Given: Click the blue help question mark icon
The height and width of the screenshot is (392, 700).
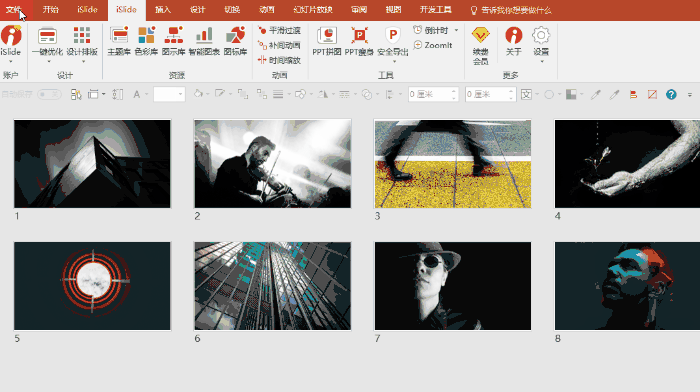Looking at the screenshot, I should pos(671,94).
